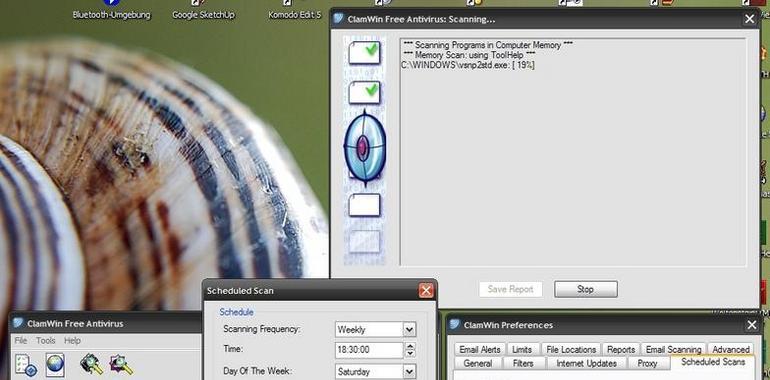Expand the Scanning Frequency dropdown
This screenshot has width=770, height=380.
[x=409, y=329]
